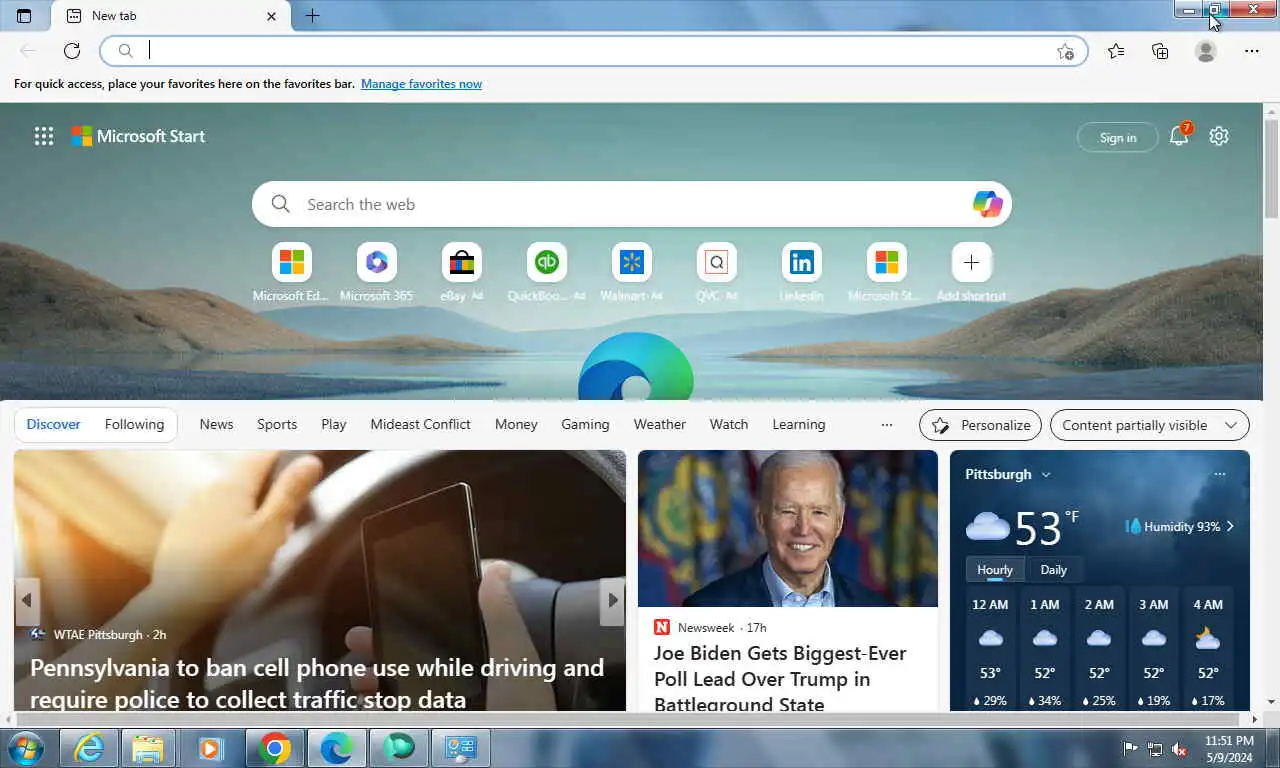1280x768 pixels.
Task: Open the notifications bell
Action: click(x=1179, y=137)
